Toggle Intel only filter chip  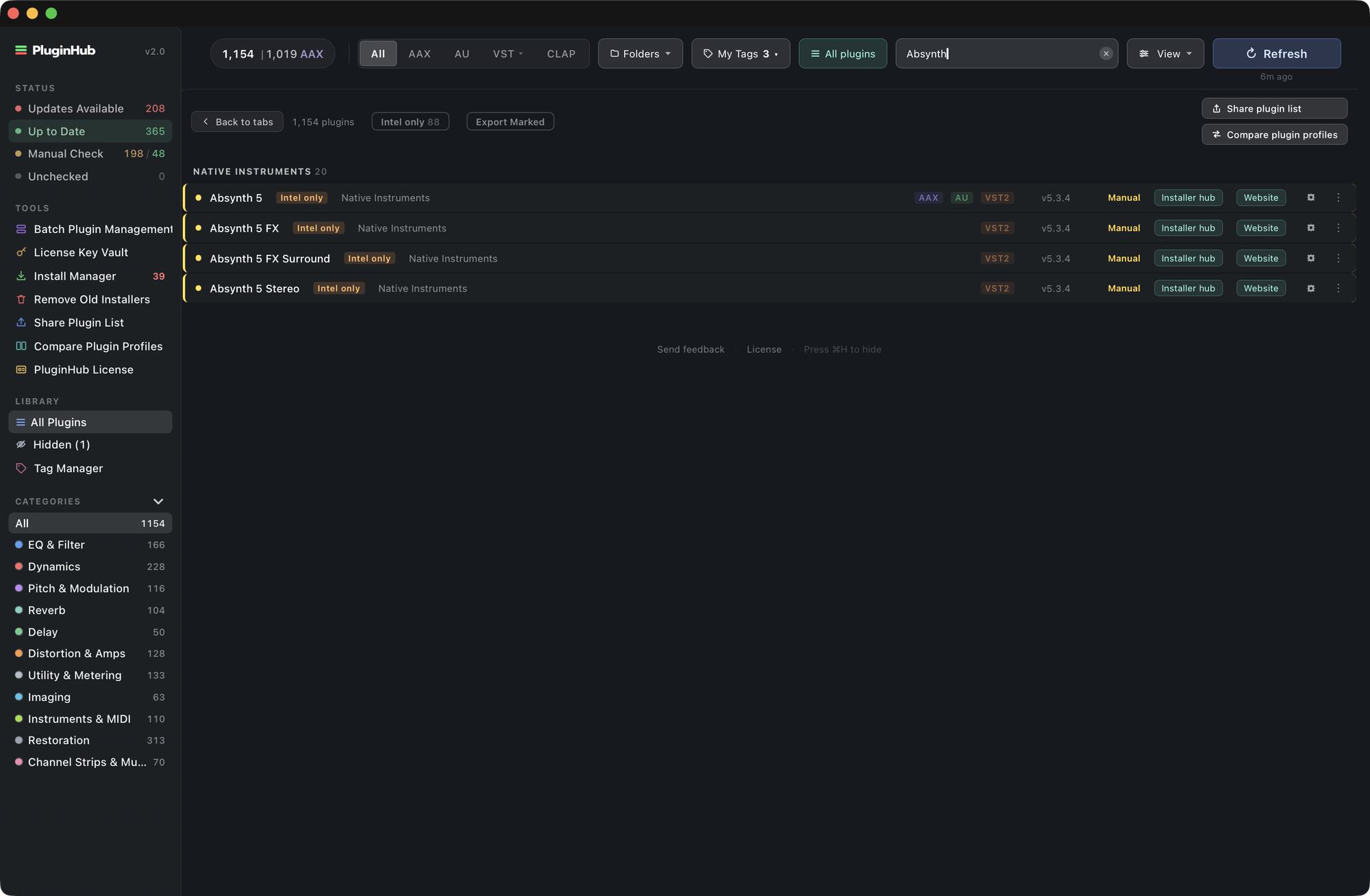[410, 122]
